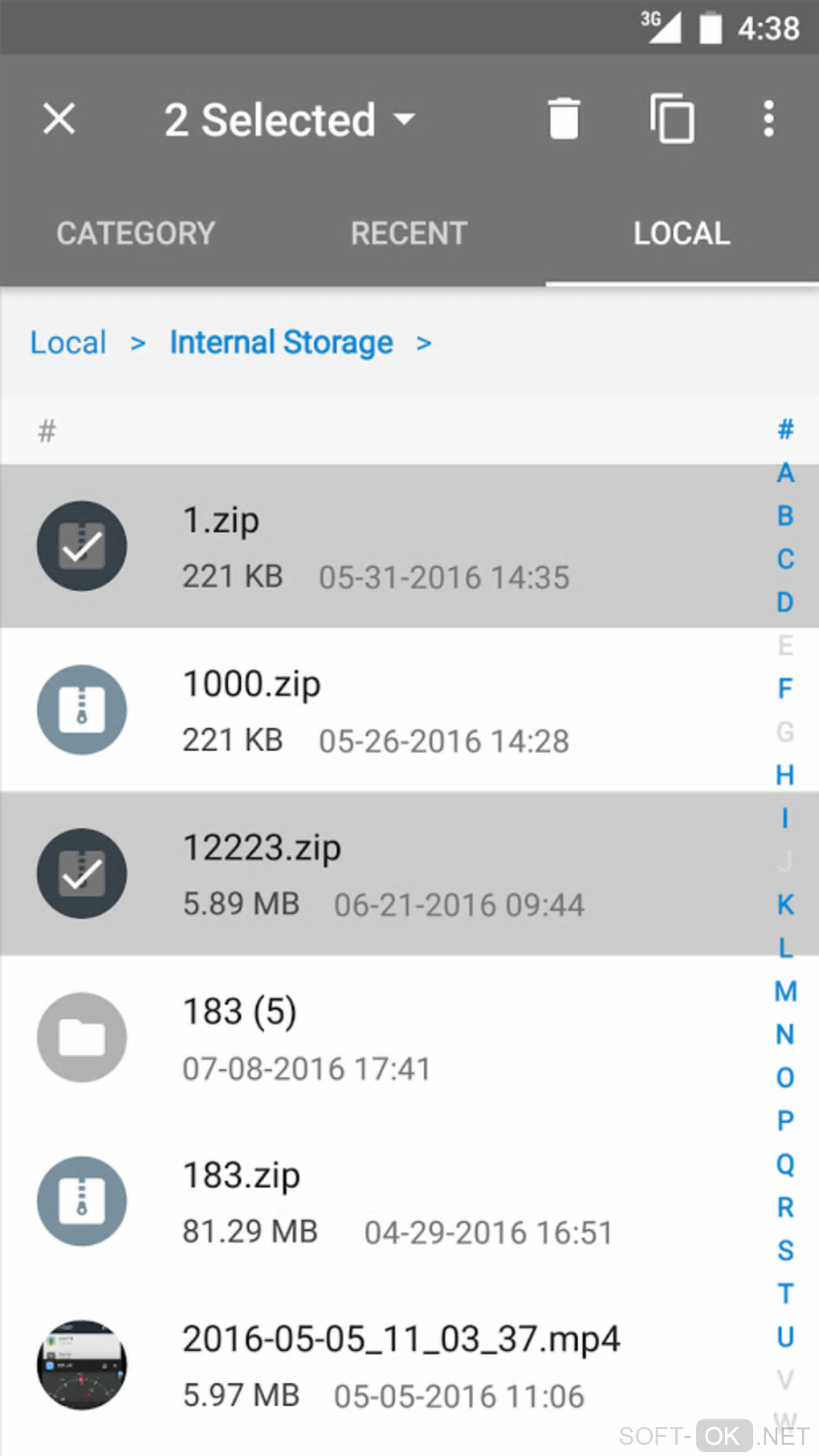This screenshot has height=1456, width=819.
Task: Tap the 183 (5) folder icon
Action: click(82, 1037)
